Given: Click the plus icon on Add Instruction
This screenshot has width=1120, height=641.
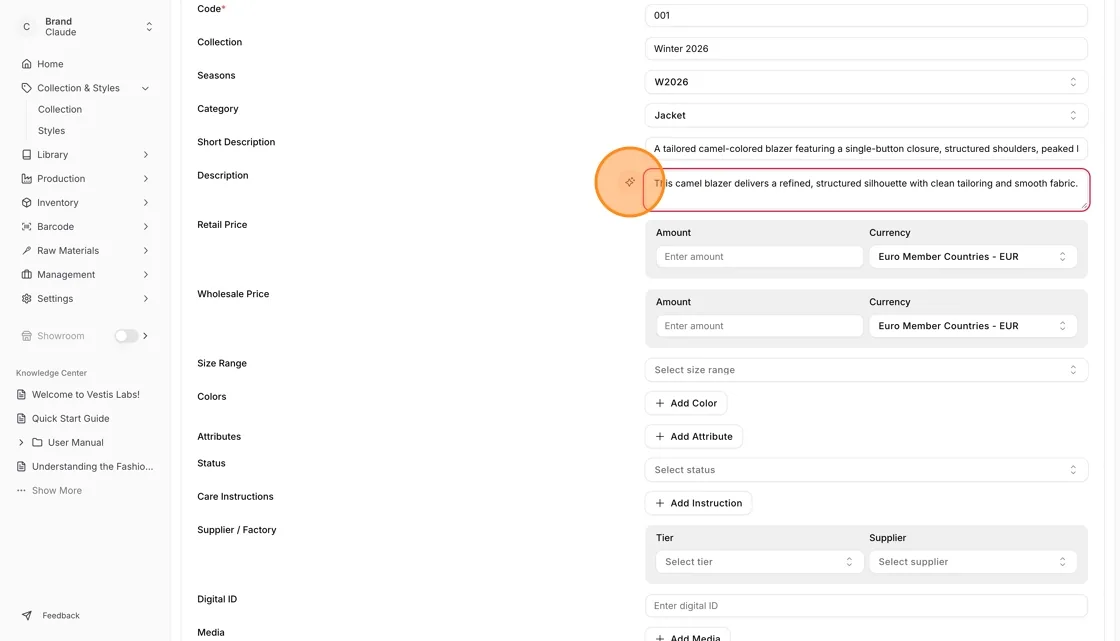Looking at the screenshot, I should [660, 503].
